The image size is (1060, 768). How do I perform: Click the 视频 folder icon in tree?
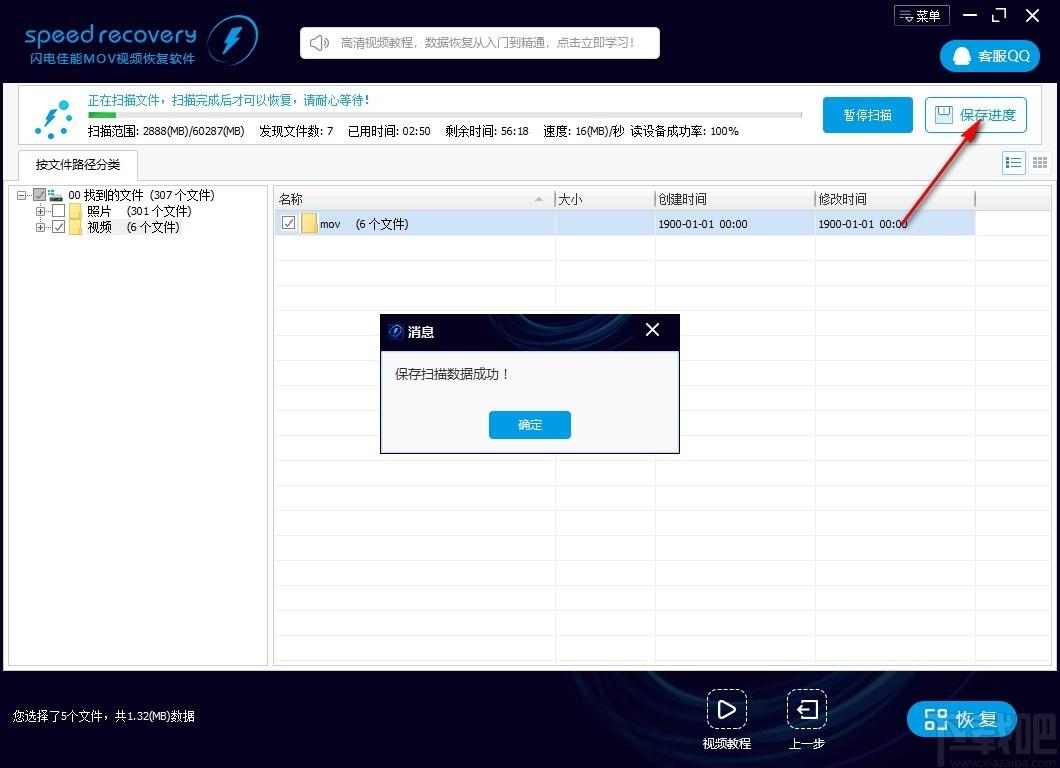(76, 227)
